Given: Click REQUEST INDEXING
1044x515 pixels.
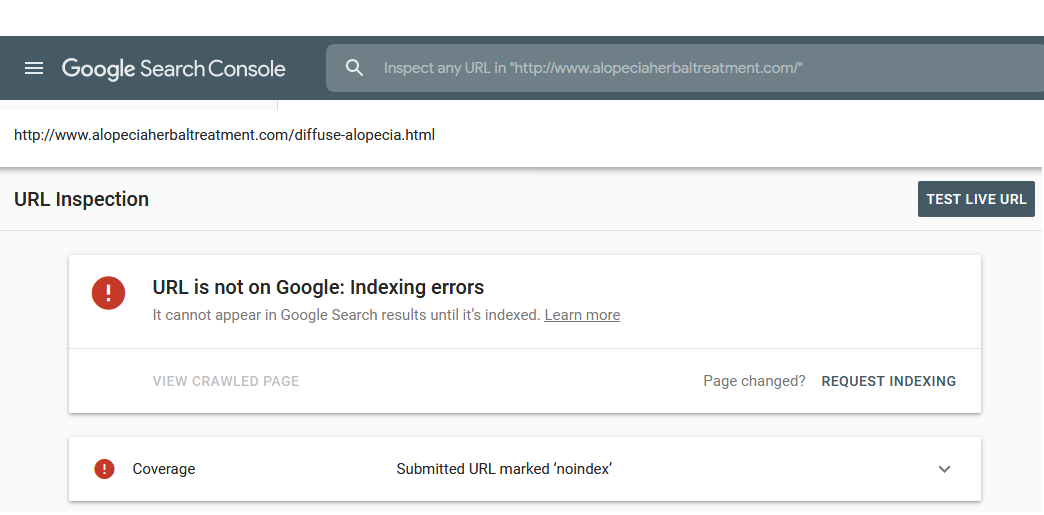Looking at the screenshot, I should click(889, 381).
